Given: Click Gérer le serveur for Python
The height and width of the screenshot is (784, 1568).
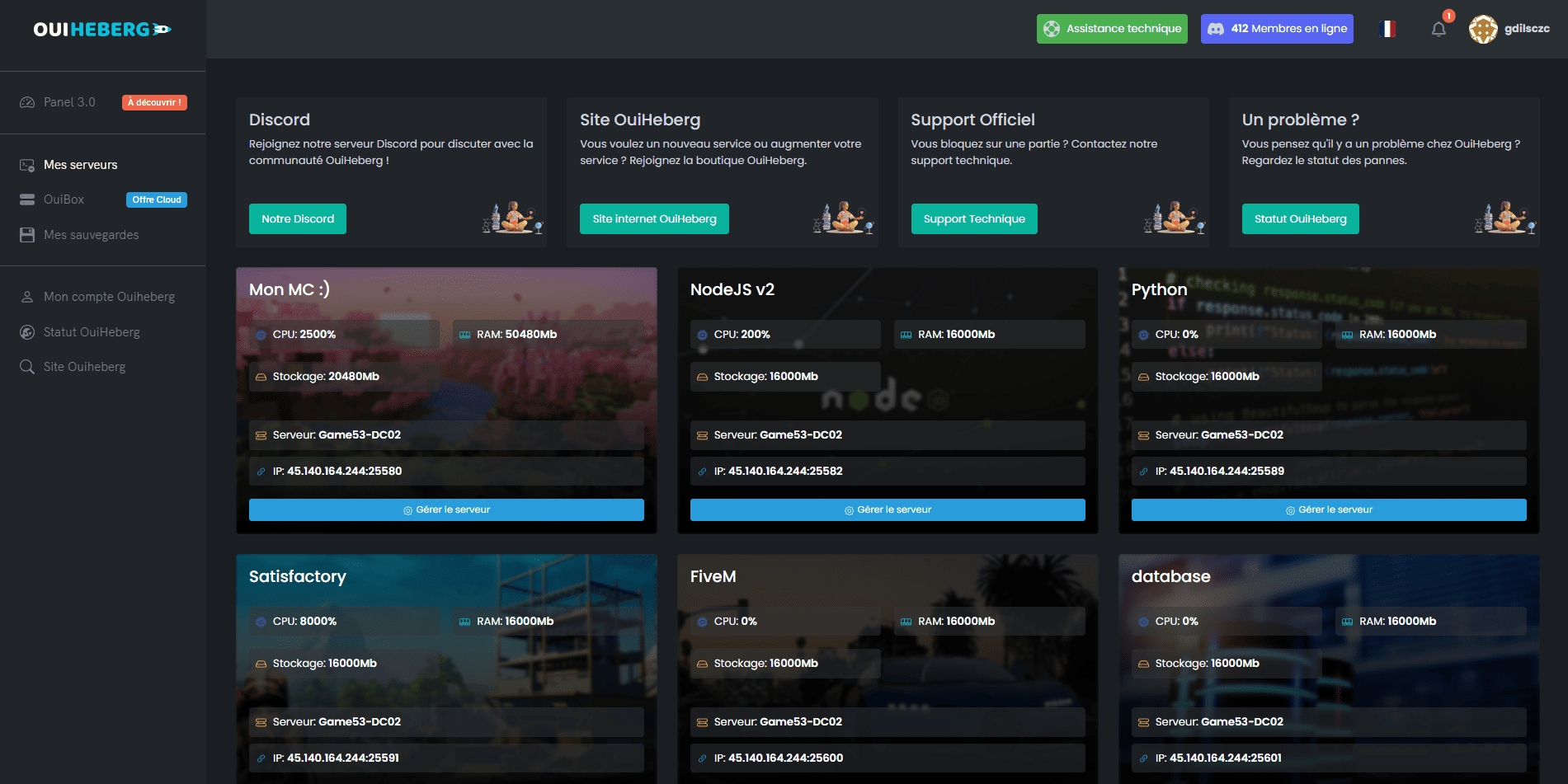Looking at the screenshot, I should 1329,509.
